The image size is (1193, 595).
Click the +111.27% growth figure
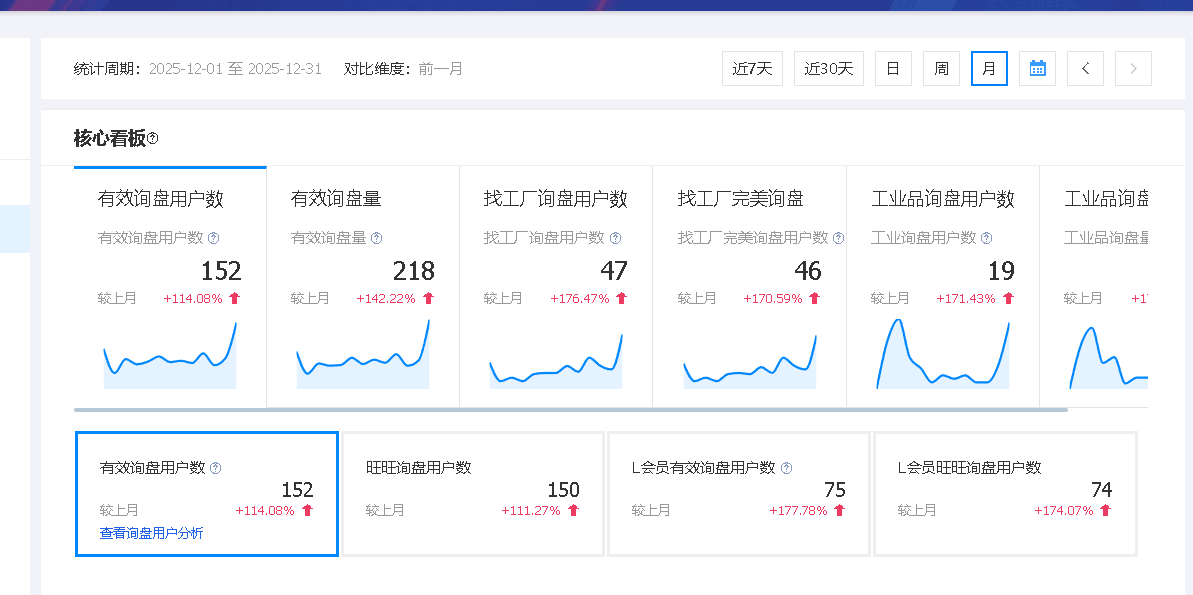coord(531,511)
